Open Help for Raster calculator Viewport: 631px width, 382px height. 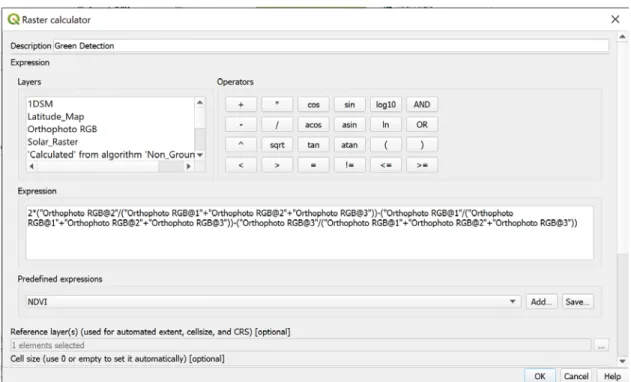coord(612,376)
